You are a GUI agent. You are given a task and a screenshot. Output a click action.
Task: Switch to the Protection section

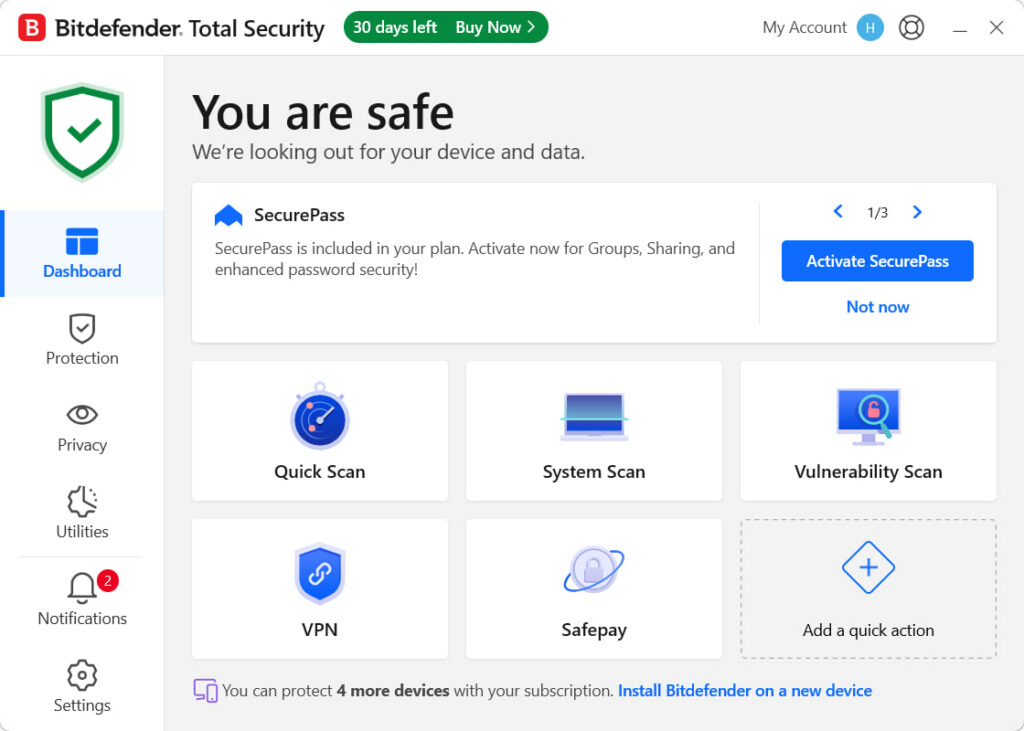tap(82, 340)
